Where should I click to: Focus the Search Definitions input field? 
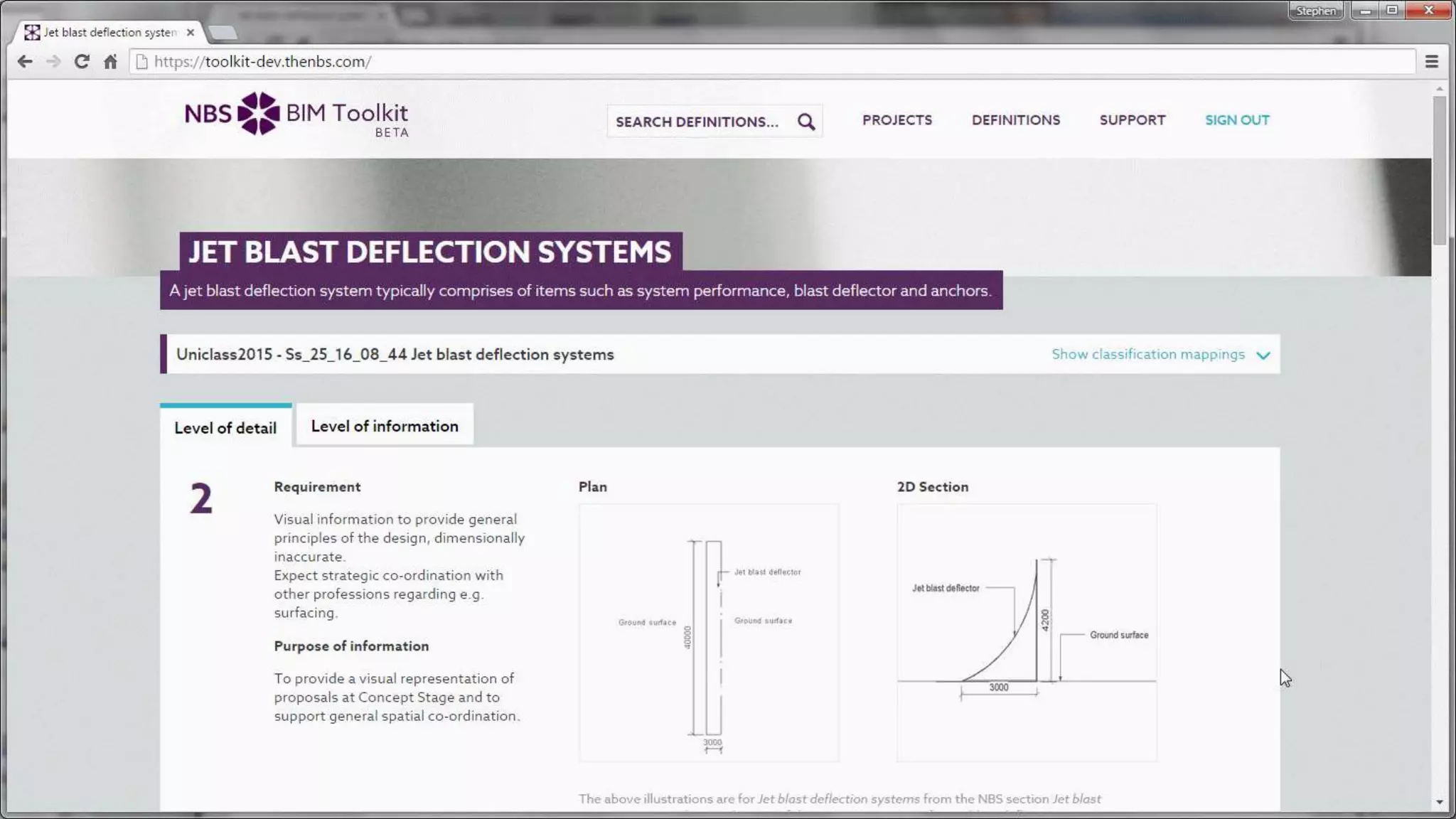pyautogui.click(x=697, y=122)
